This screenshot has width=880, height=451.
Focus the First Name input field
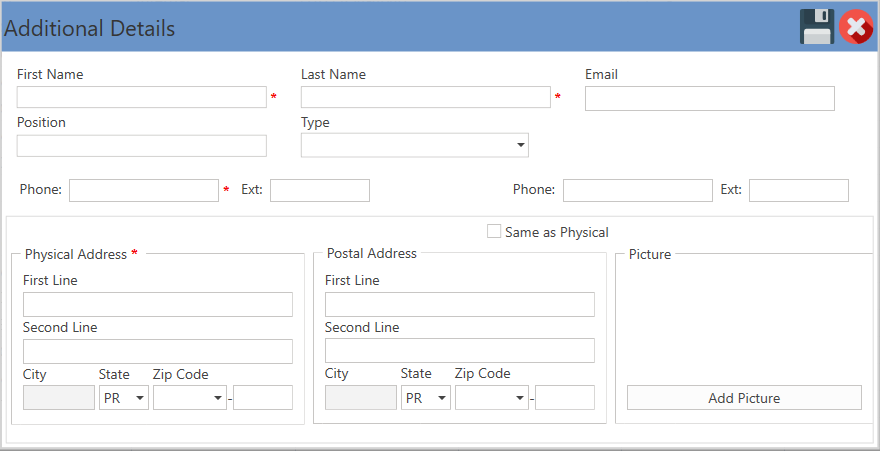coord(142,97)
